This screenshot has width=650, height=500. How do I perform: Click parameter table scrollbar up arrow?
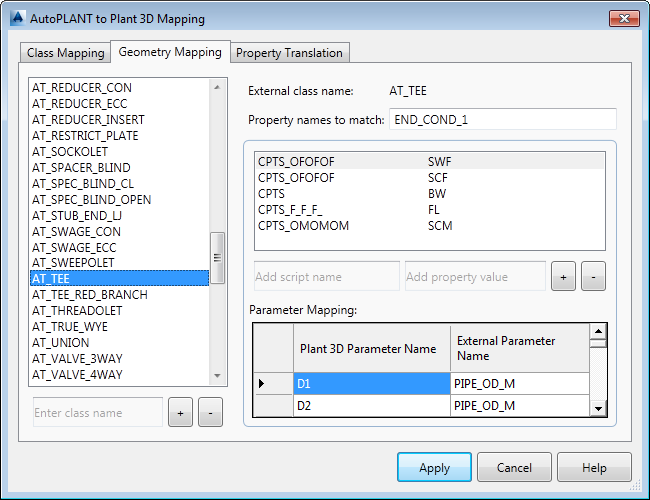pyautogui.click(x=598, y=331)
